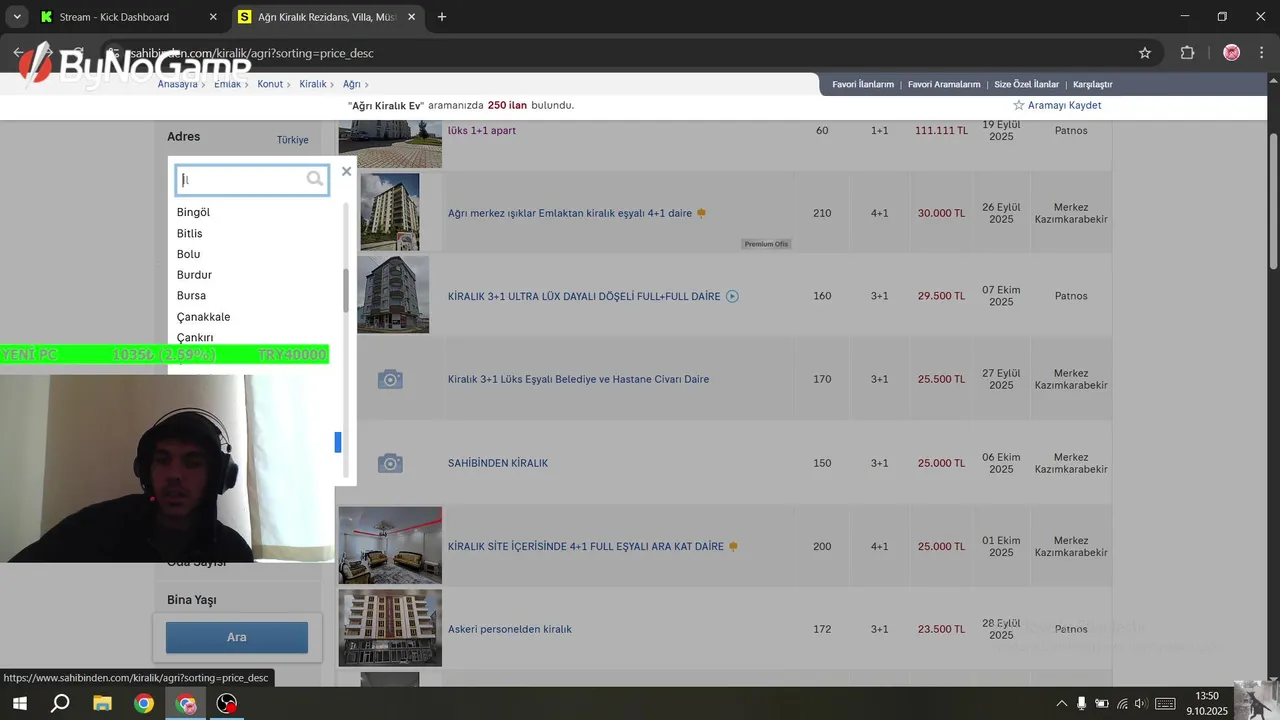
Task: Click the 30.000 TL price
Action: [x=941, y=213]
